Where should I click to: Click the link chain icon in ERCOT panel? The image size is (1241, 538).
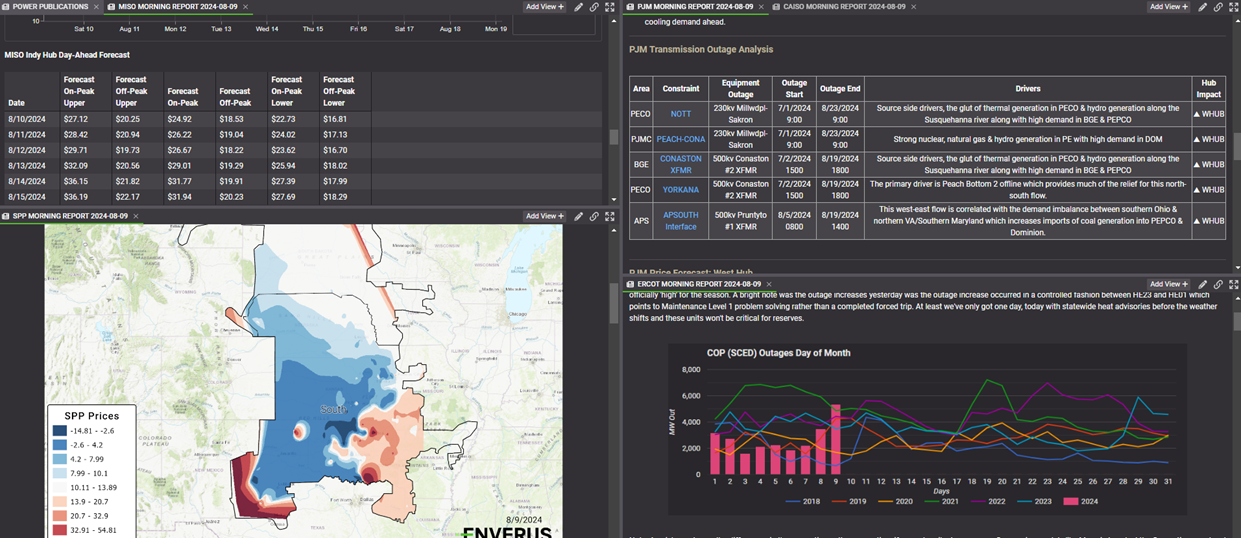pyautogui.click(x=1218, y=284)
